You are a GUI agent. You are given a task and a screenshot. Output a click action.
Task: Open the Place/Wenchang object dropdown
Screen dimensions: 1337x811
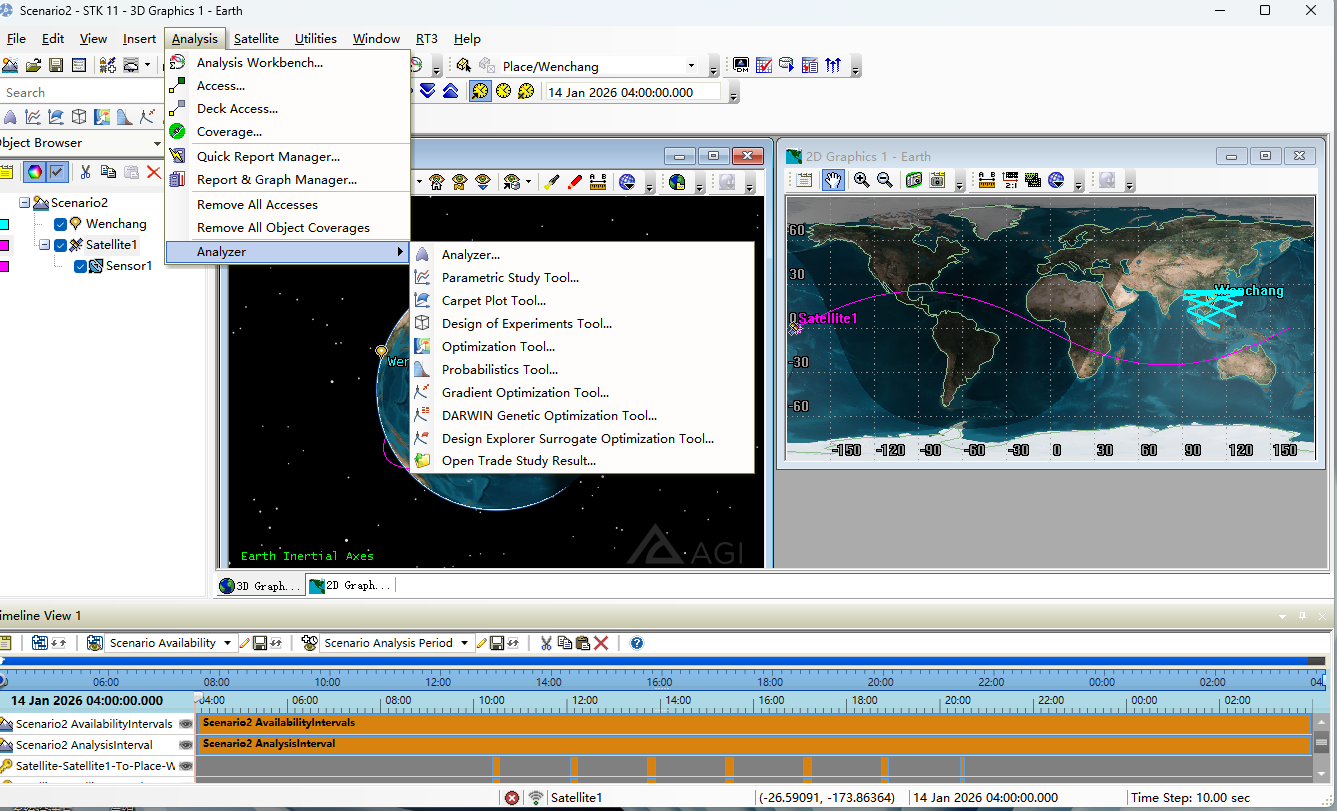tap(691, 66)
